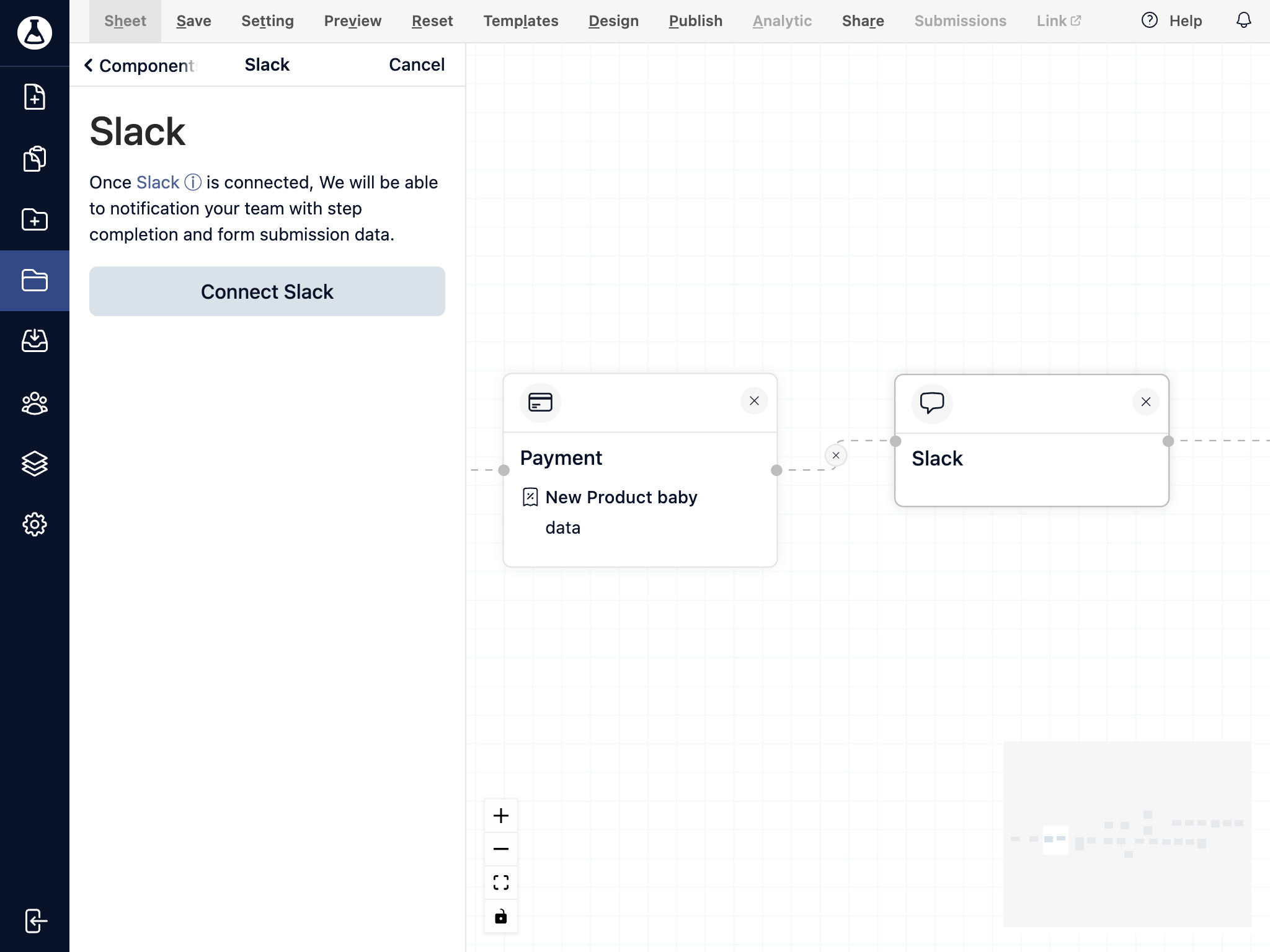Click the Slack node's left connector handle
Image resolution: width=1270 pixels, height=952 pixels.
tap(895, 441)
